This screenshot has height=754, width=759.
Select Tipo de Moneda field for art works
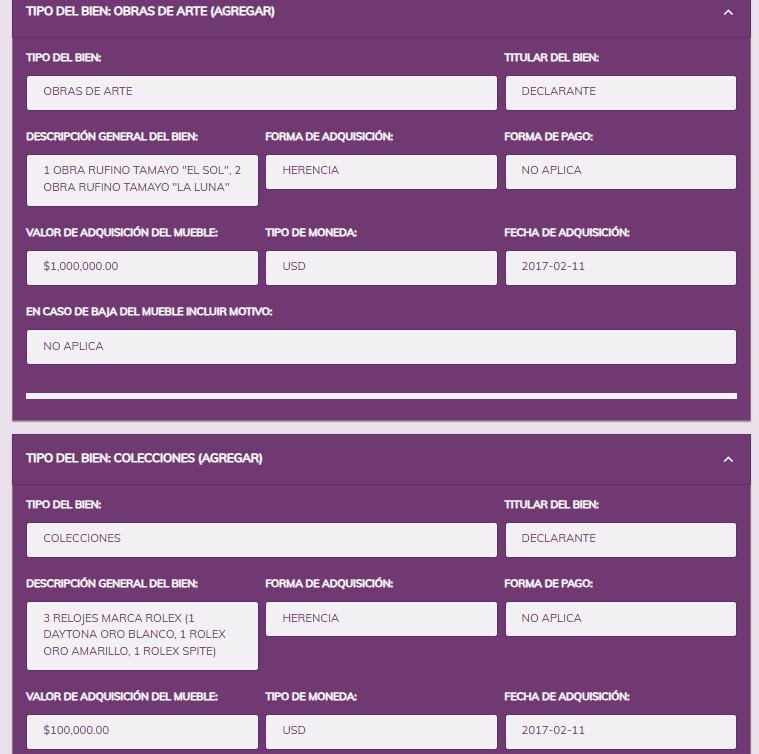[381, 267]
